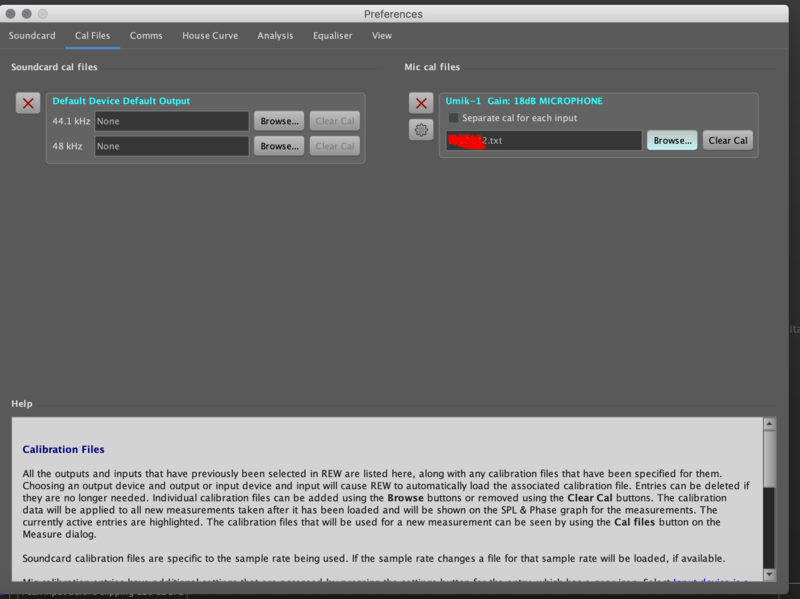Viewport: 800px width, 599px height.
Task: Select the Cal Files tab
Action: pyautogui.click(x=93, y=35)
